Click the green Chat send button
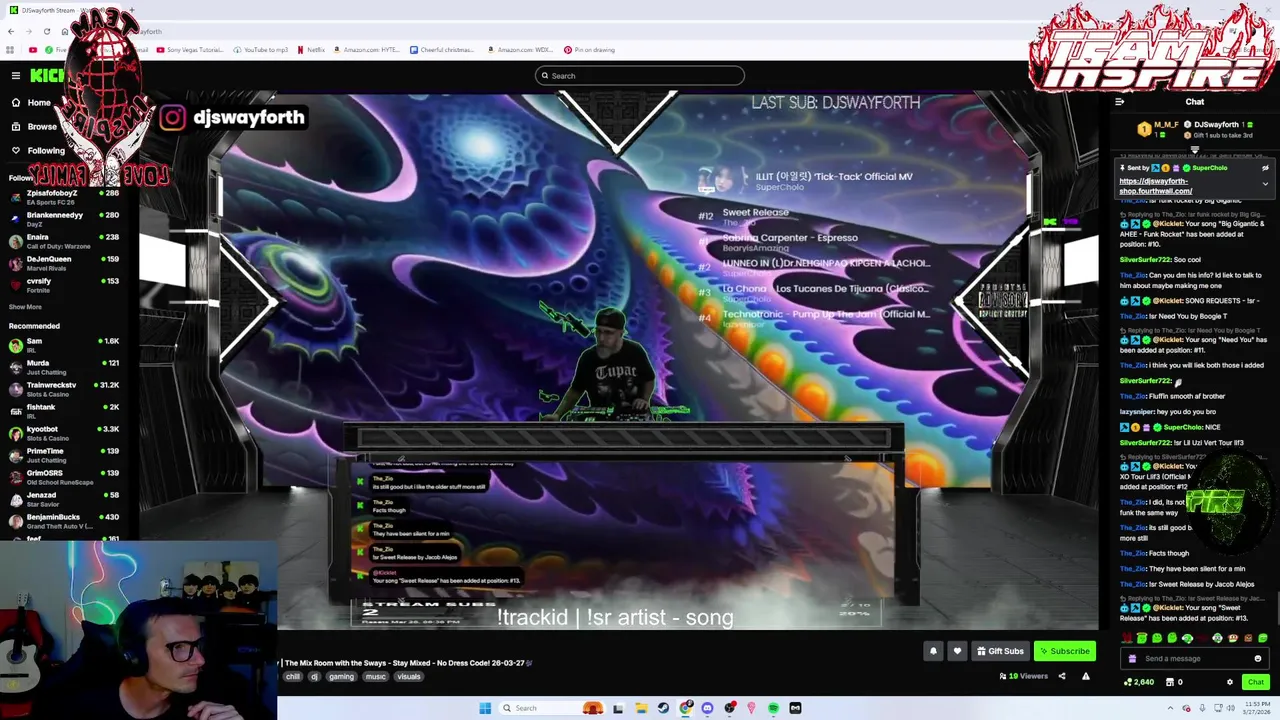 click(x=1256, y=682)
